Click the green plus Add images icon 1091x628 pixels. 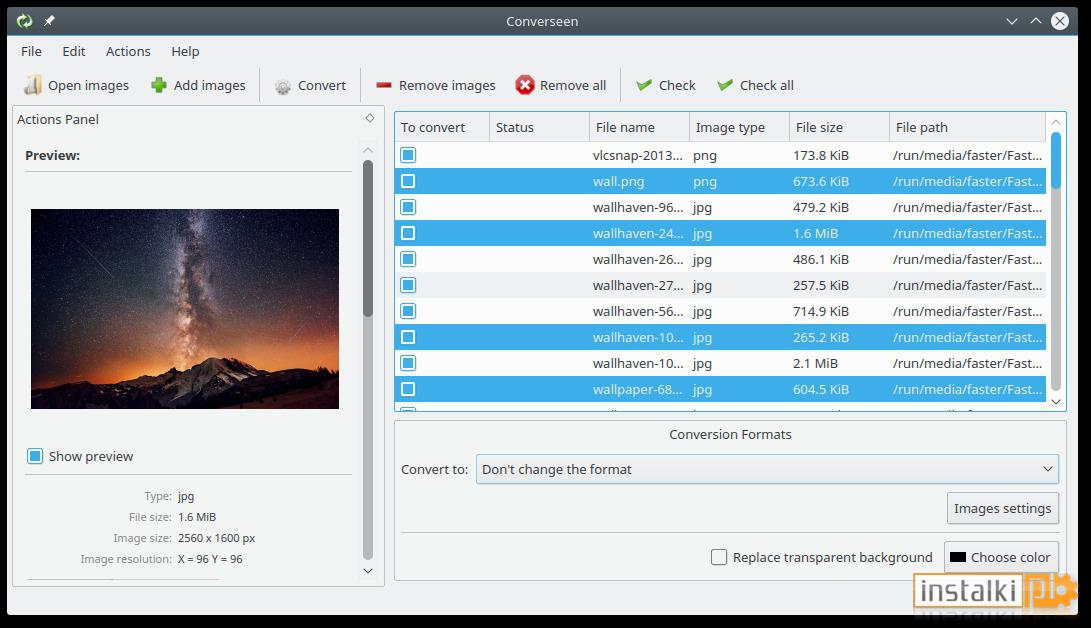[x=159, y=85]
